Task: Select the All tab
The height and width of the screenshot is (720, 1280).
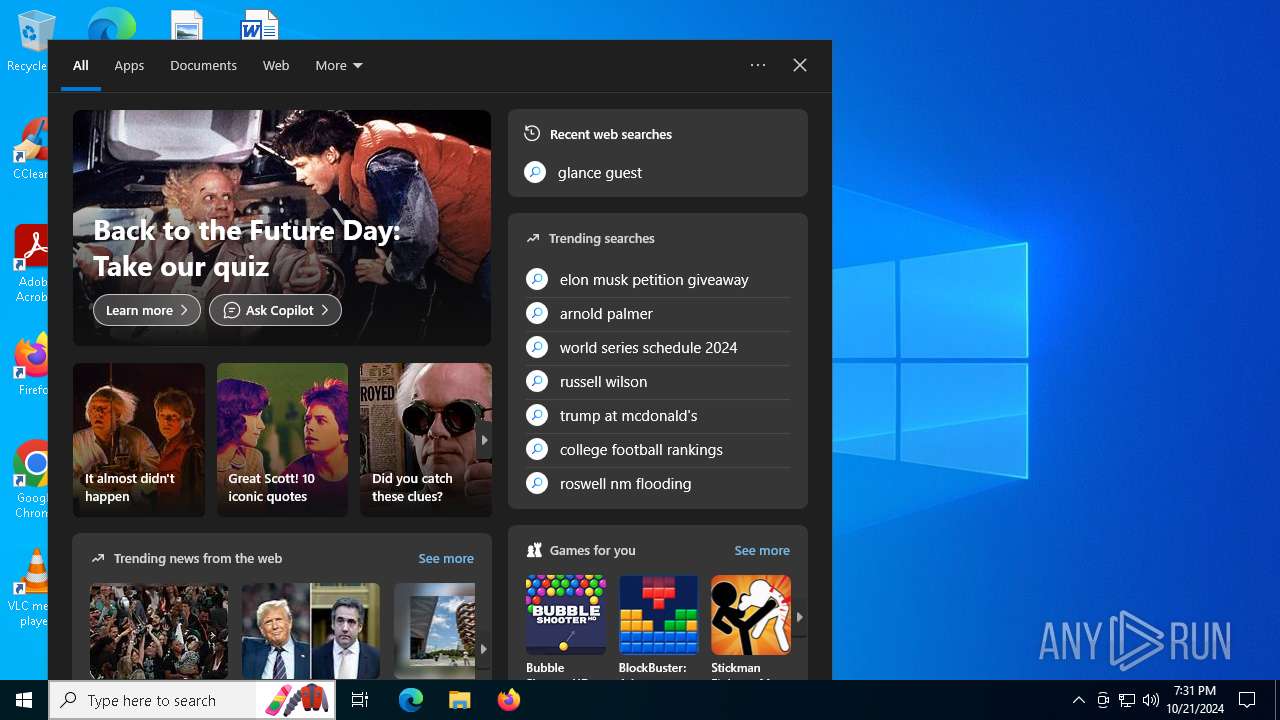Action: 81,65
